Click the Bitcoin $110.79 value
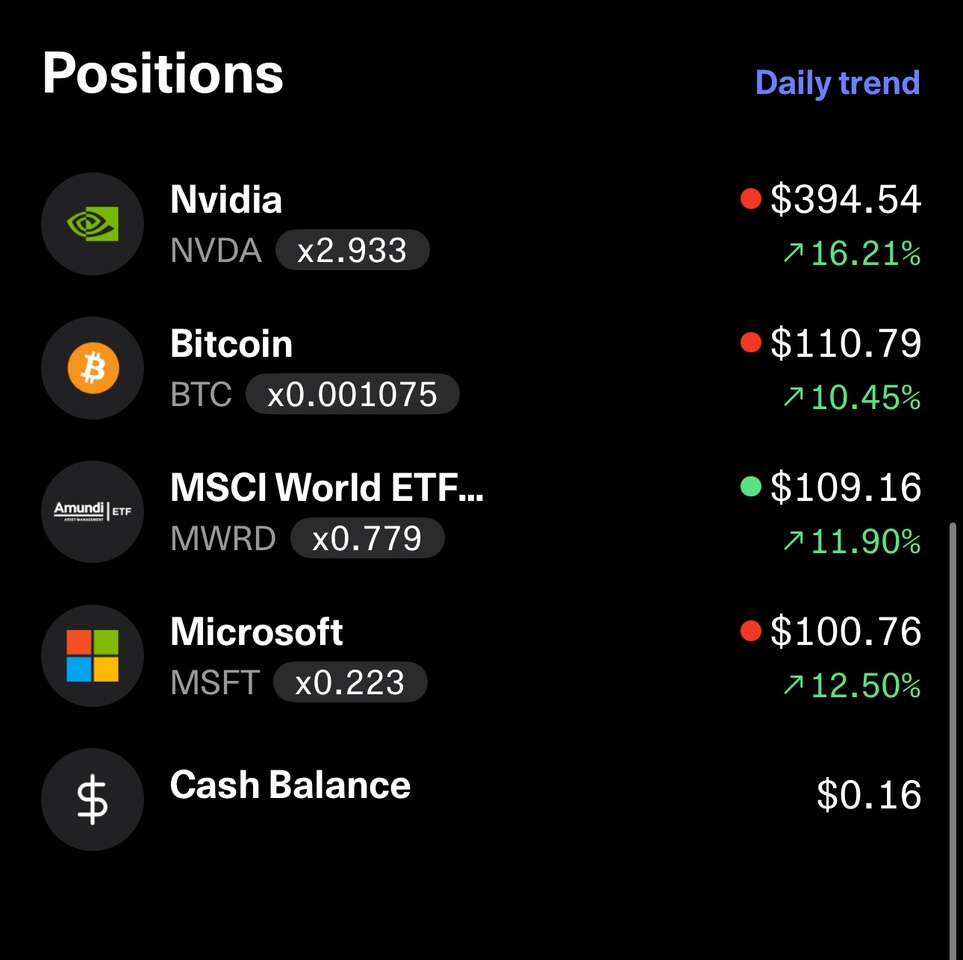Image resolution: width=963 pixels, height=960 pixels. (846, 343)
